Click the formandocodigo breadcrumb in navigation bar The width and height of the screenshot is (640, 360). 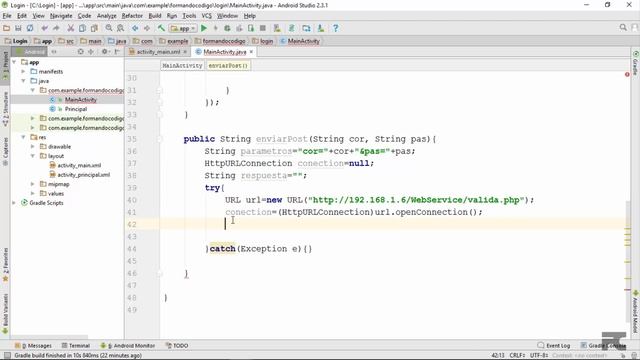[x=224, y=41]
